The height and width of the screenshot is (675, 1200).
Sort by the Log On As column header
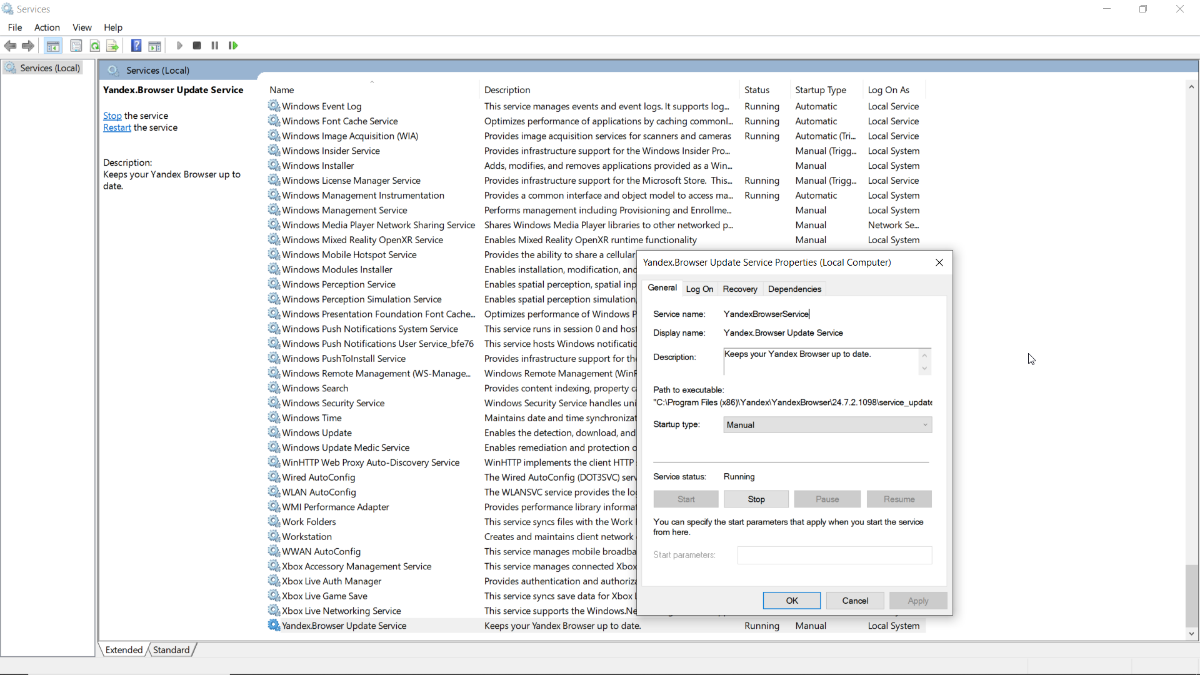894,90
